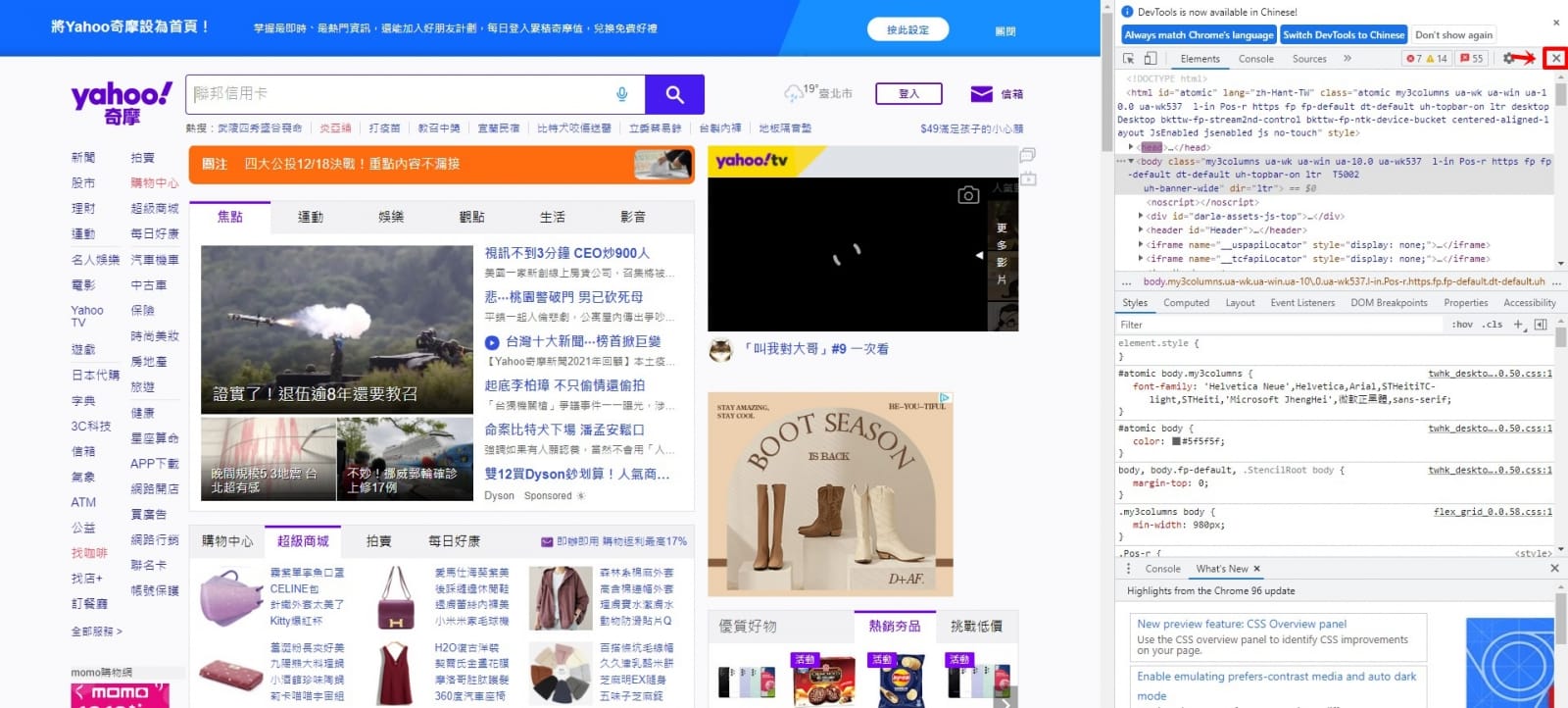Viewport: 1568px width, 708px height.
Task: Collapse the vertical 更多影片 video panel arrow
Action: tap(978, 255)
